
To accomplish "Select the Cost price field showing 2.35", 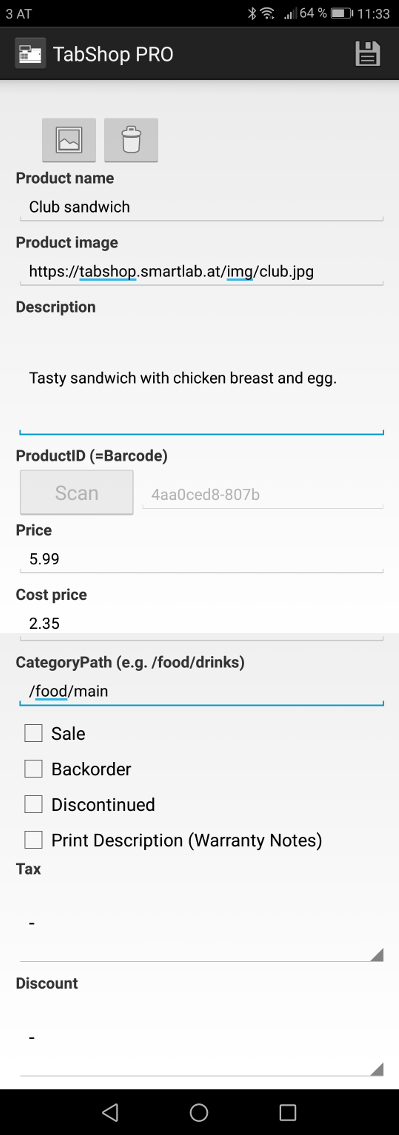I will (x=201, y=623).
